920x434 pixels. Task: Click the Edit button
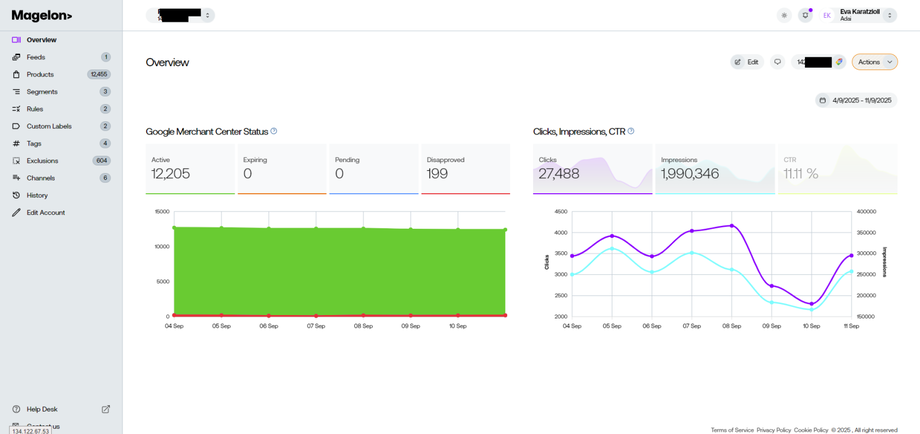pos(746,62)
